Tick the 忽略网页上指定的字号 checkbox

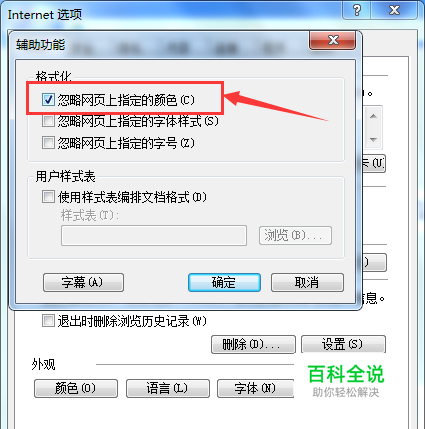pos(48,143)
